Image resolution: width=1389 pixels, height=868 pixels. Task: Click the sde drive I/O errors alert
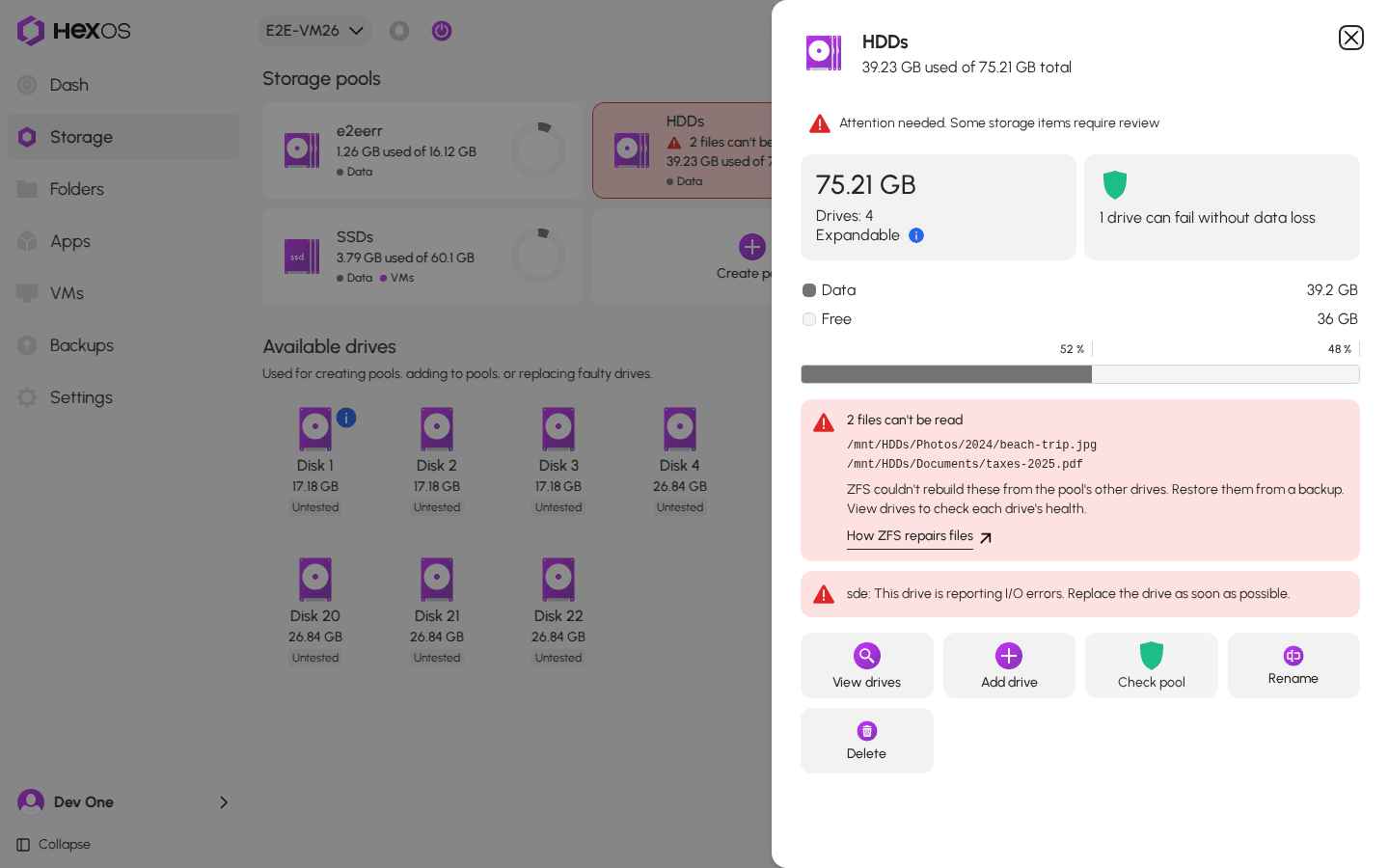tap(1080, 594)
